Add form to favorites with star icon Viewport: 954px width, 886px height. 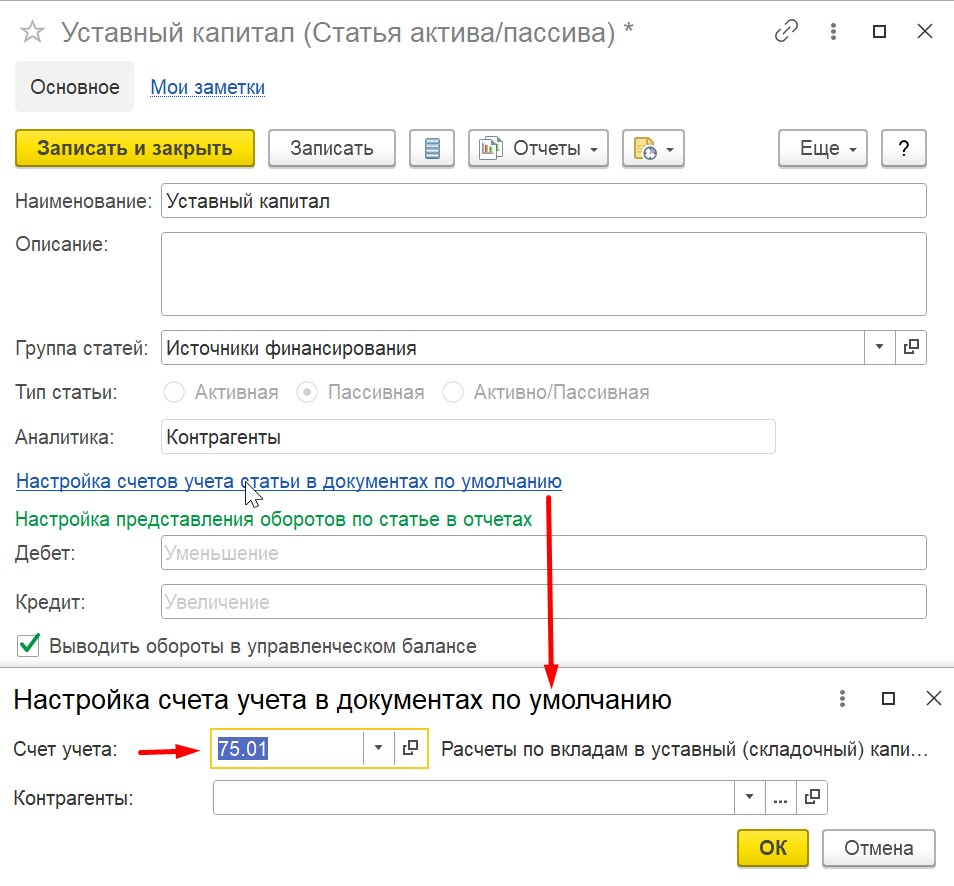32,32
